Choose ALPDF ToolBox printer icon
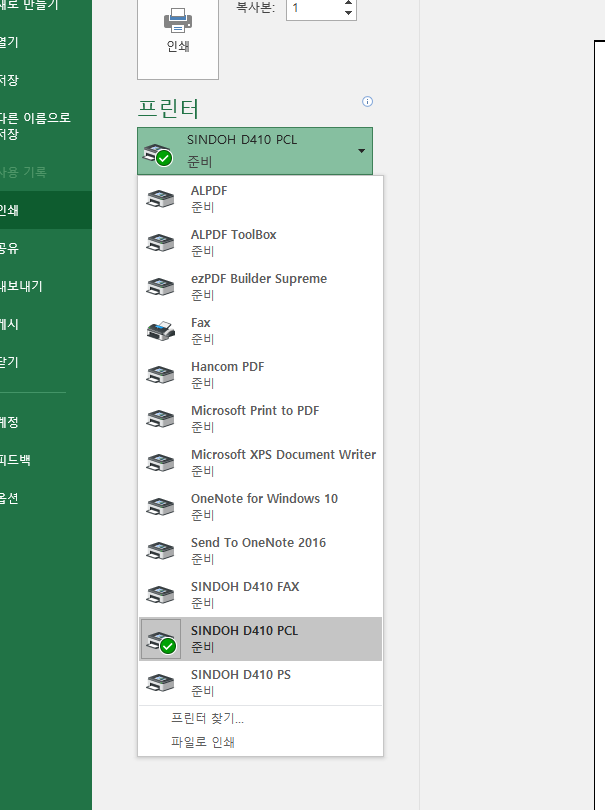Screen dimensions: 605x810 point(160,242)
